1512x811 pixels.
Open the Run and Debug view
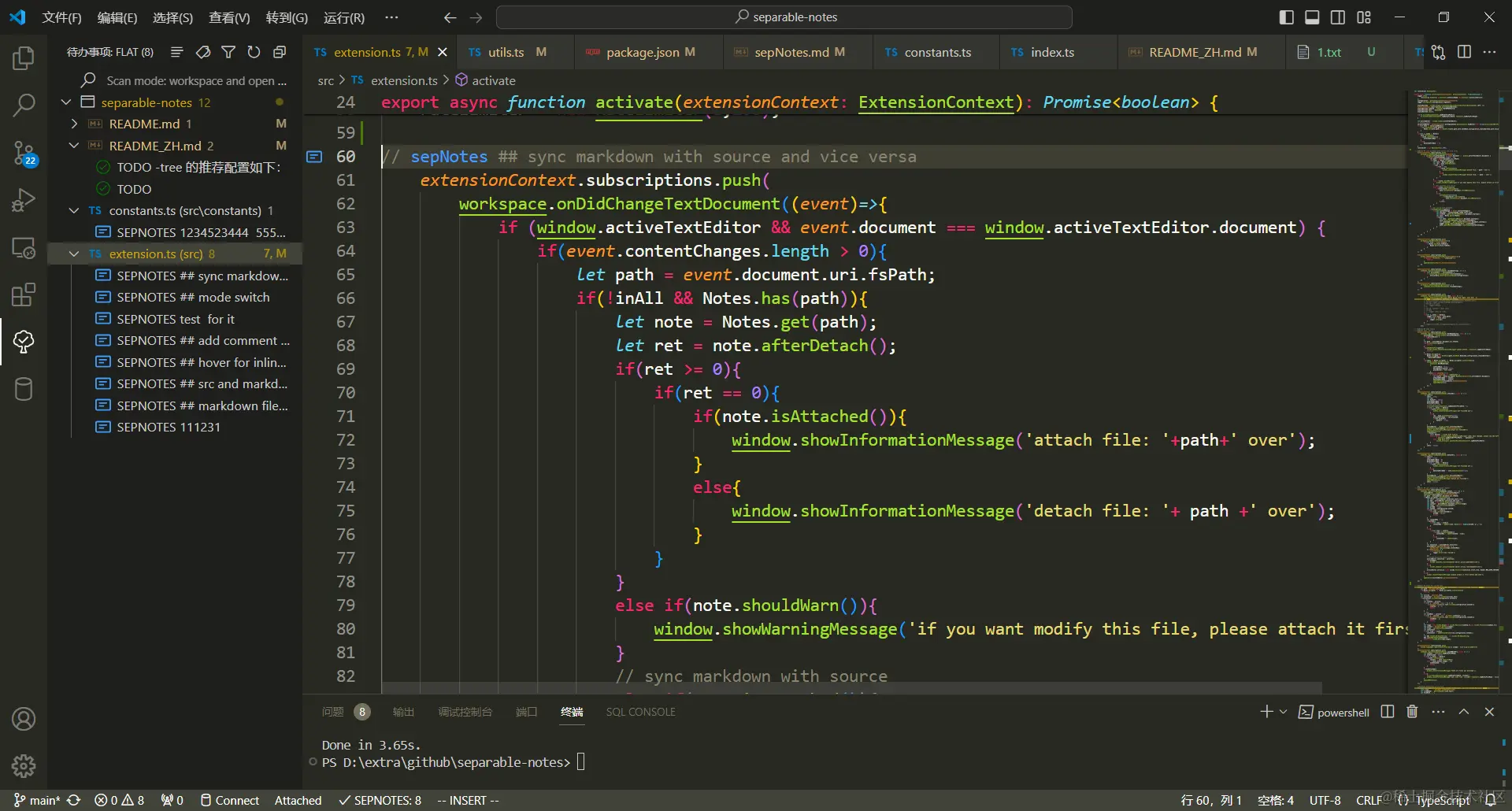pos(24,200)
